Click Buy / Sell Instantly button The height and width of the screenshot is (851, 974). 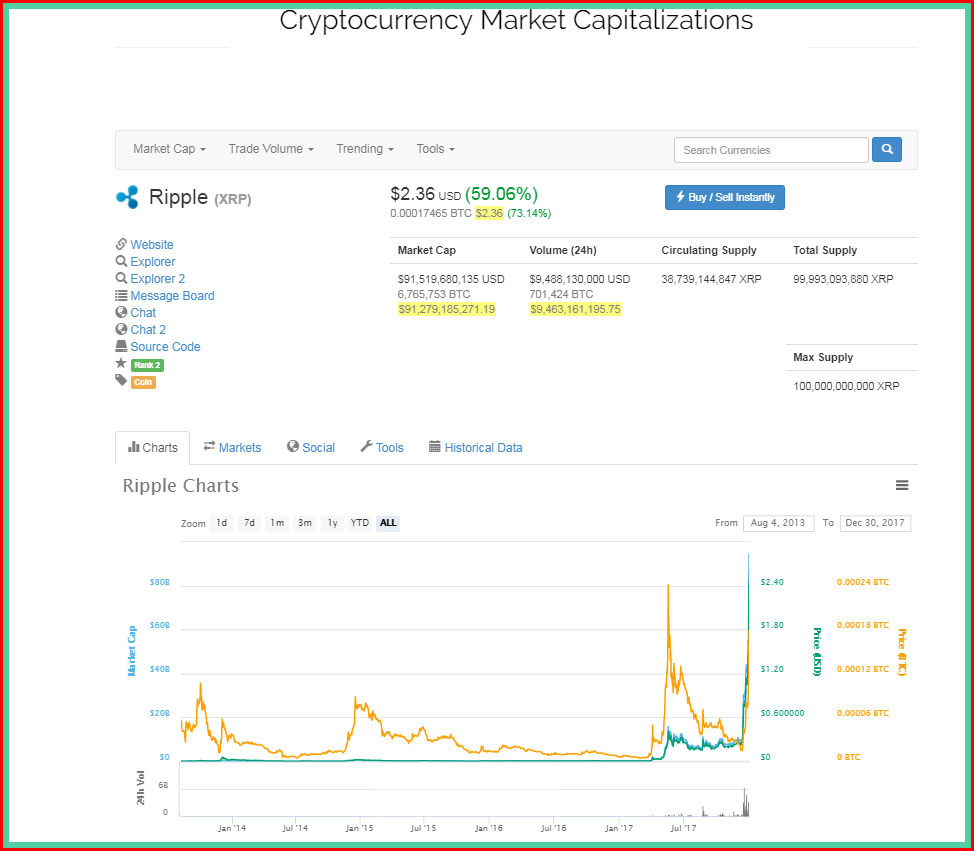[x=724, y=197]
